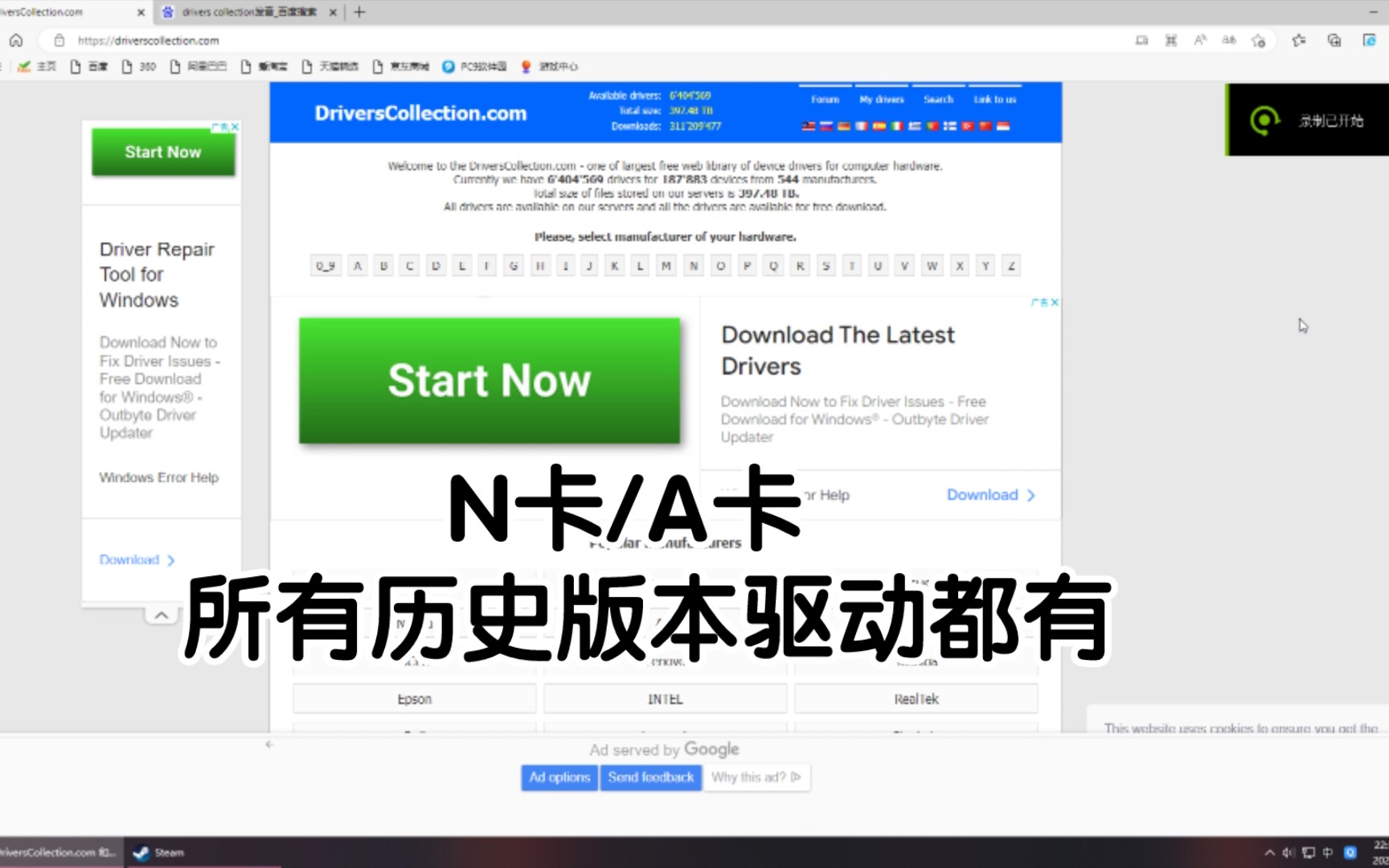Switch to the Baidu search tab

[241, 12]
